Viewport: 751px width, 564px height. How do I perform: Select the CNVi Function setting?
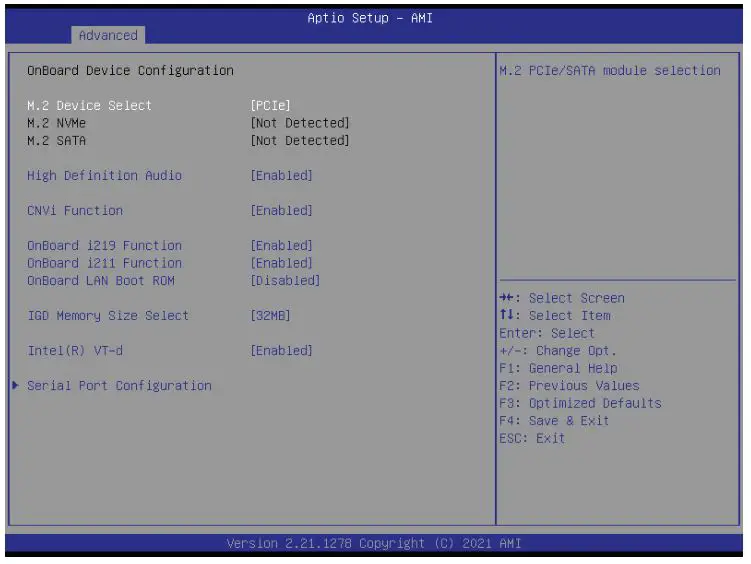point(75,211)
